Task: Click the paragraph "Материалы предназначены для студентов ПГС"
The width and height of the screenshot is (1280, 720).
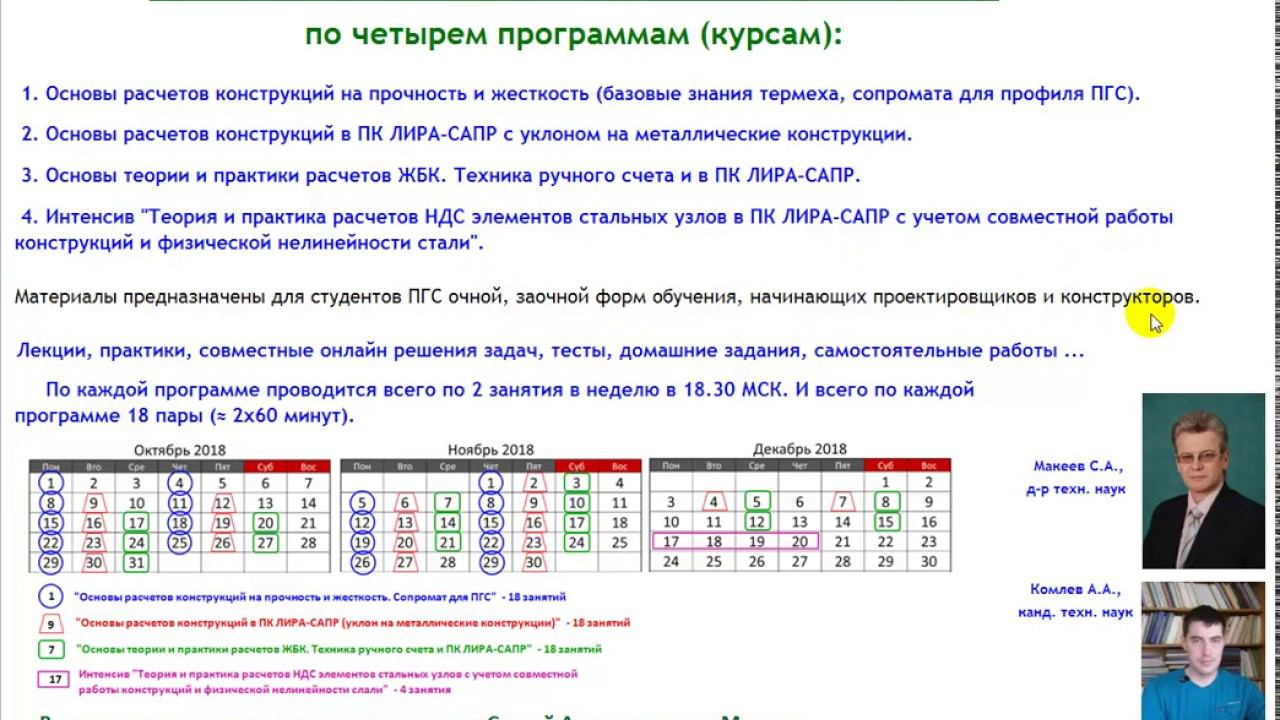Action: point(607,297)
